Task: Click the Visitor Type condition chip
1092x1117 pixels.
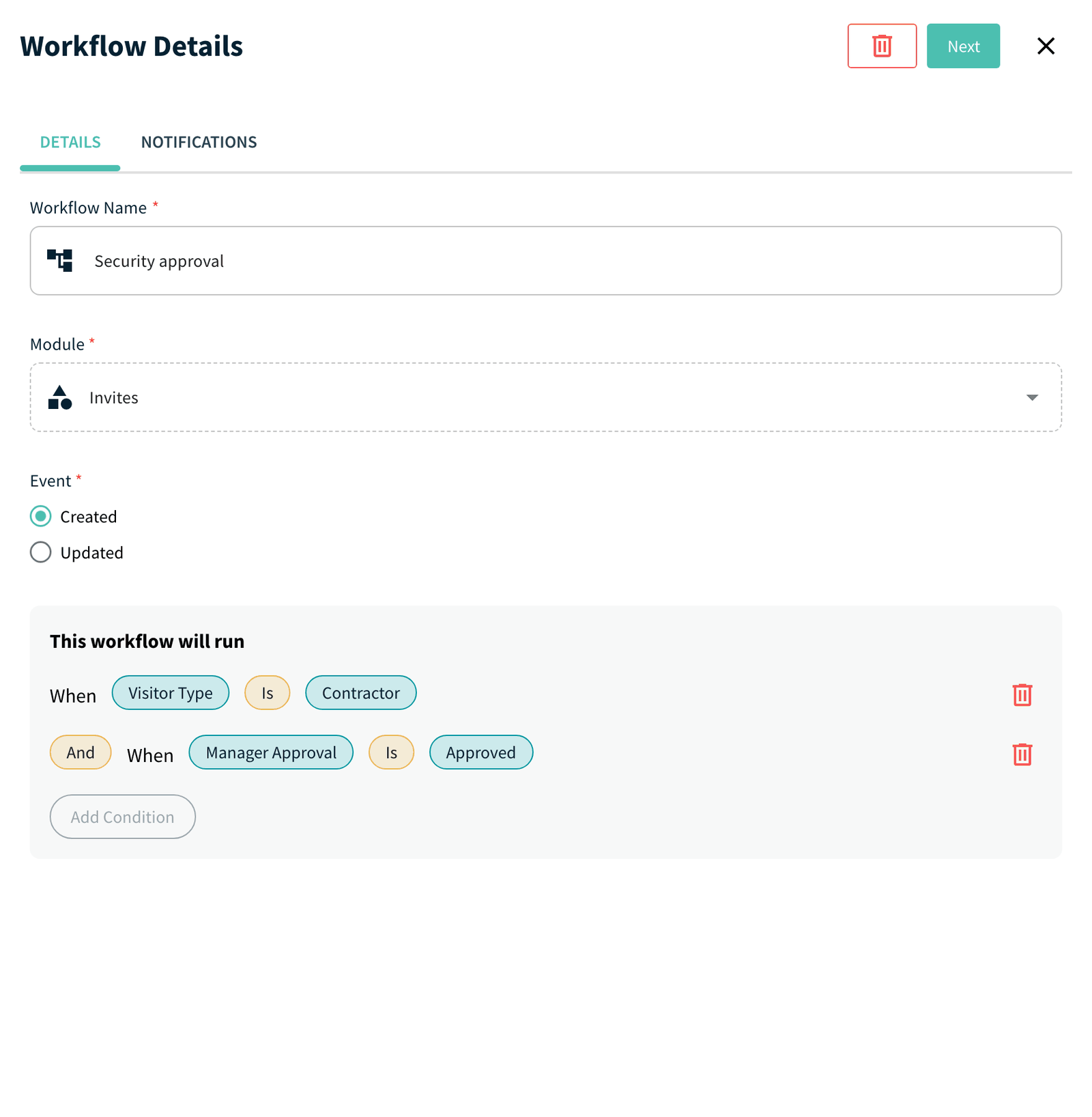Action: 171,692
